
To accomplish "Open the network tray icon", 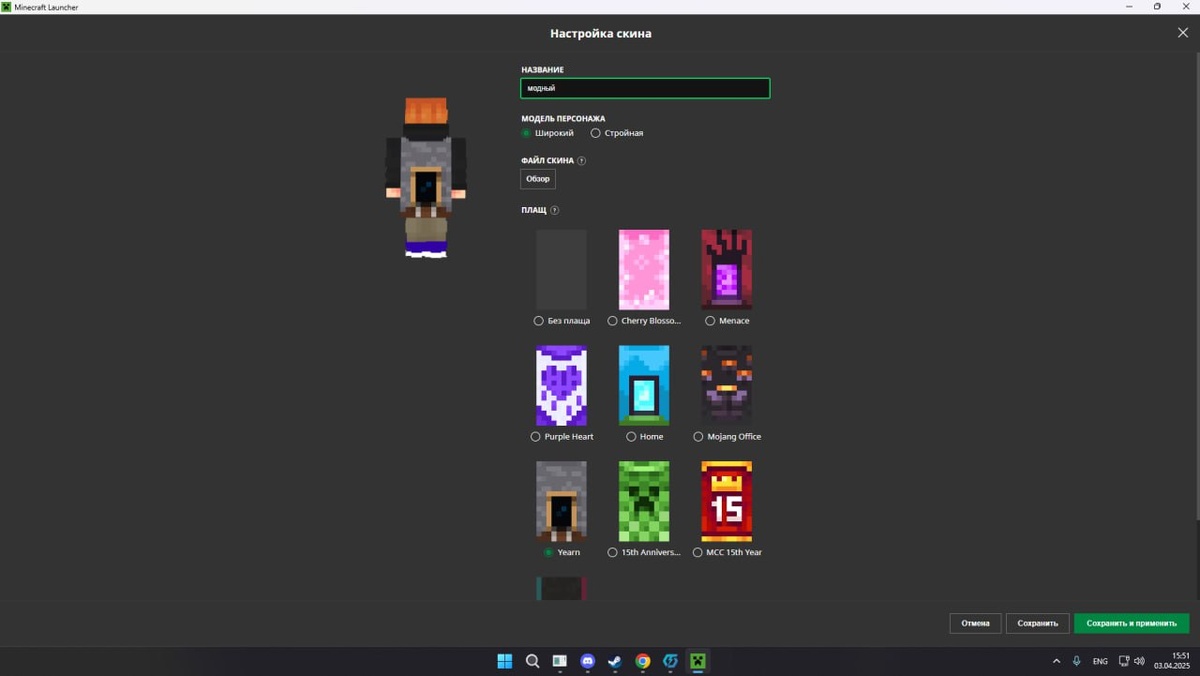I will [x=1124, y=661].
